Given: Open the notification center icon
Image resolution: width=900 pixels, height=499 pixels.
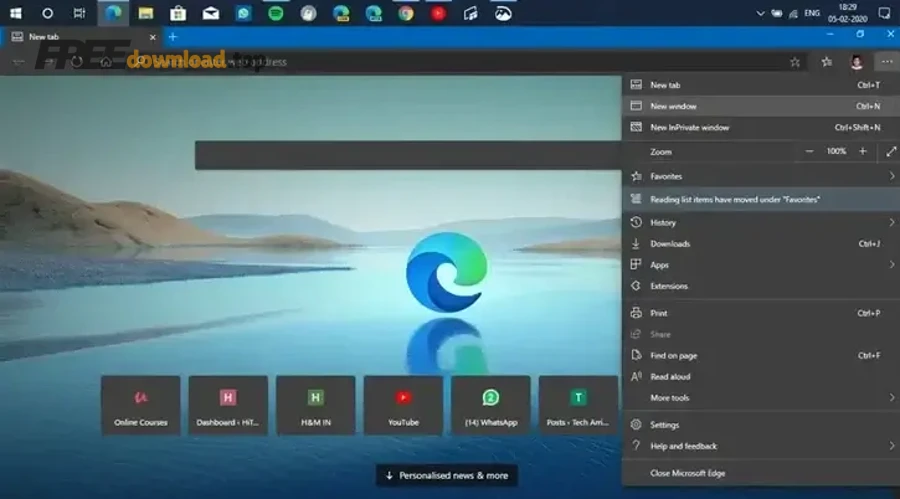Looking at the screenshot, I should (x=885, y=13).
